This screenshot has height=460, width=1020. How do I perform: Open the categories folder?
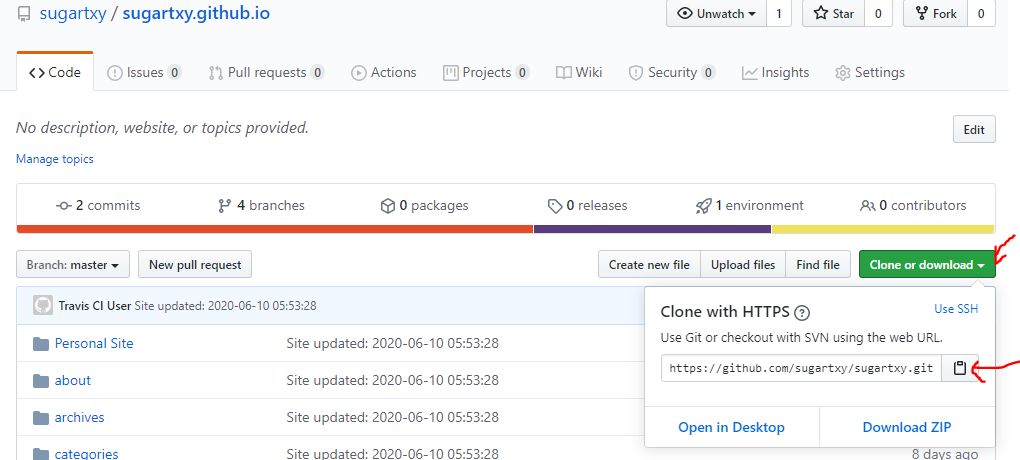pyautogui.click(x=87, y=453)
